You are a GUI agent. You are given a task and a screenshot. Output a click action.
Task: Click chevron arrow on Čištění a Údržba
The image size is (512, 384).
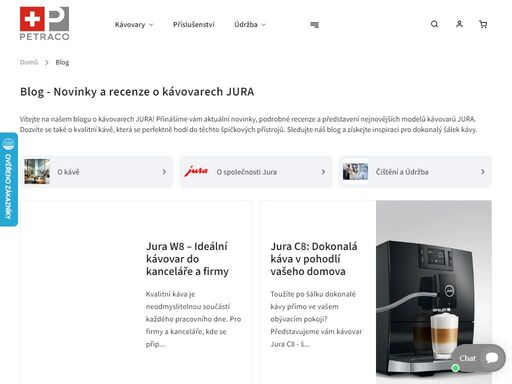coord(483,172)
